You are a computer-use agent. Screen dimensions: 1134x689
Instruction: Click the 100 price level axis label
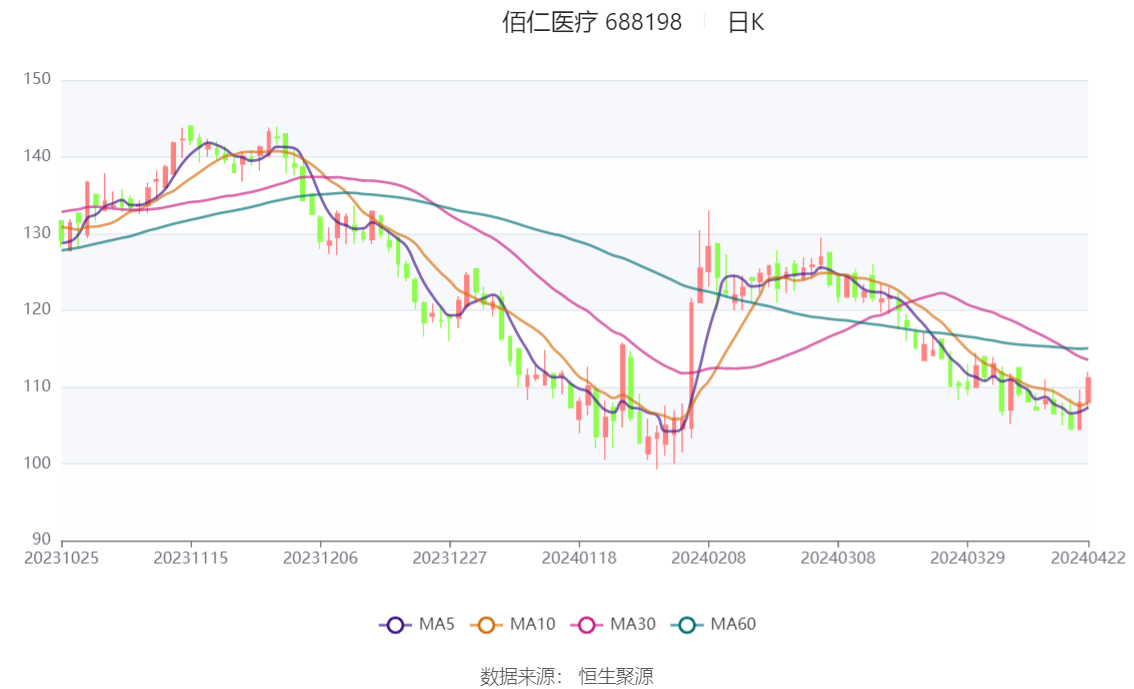coord(37,463)
